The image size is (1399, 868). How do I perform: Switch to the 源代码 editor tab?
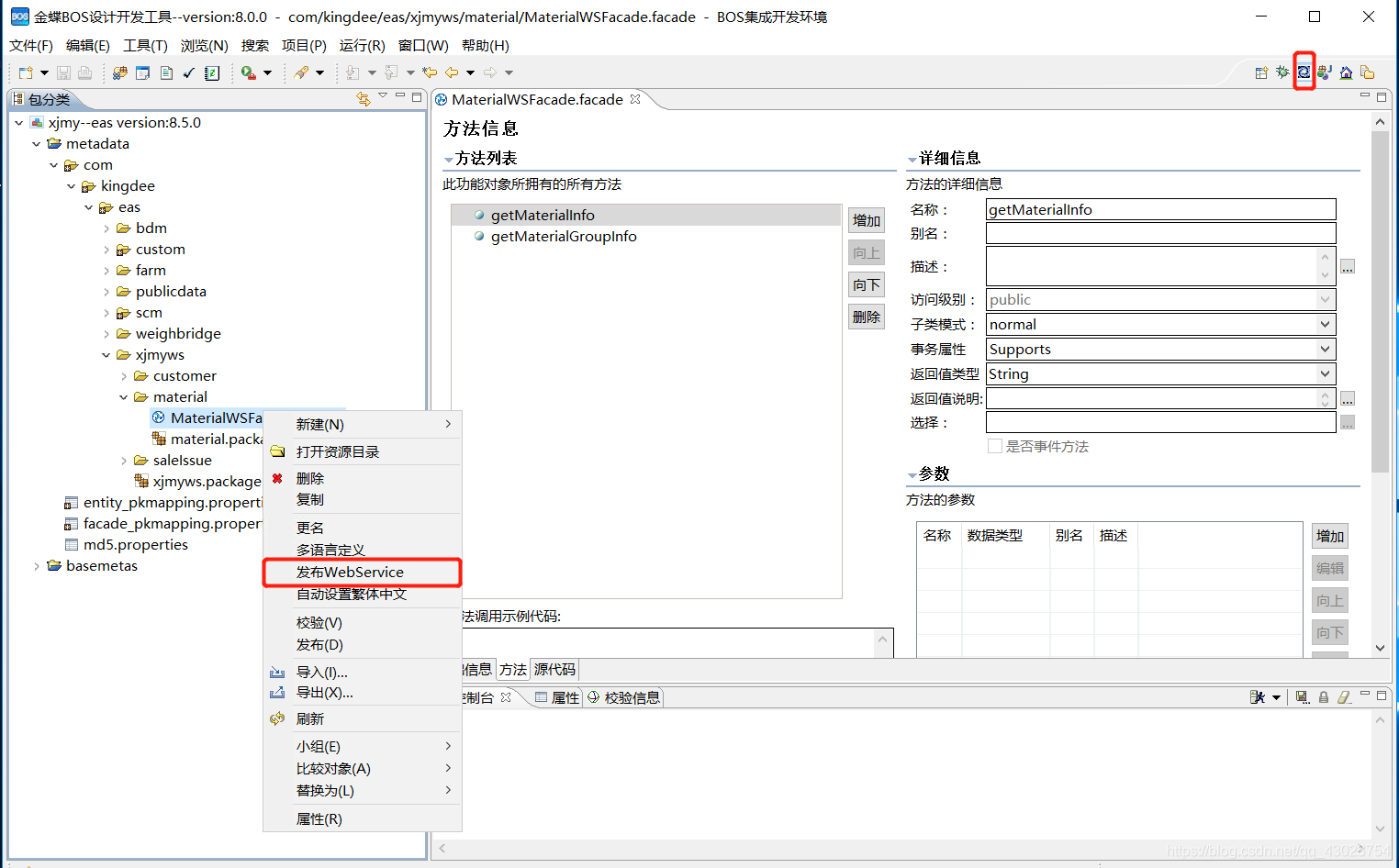point(554,670)
